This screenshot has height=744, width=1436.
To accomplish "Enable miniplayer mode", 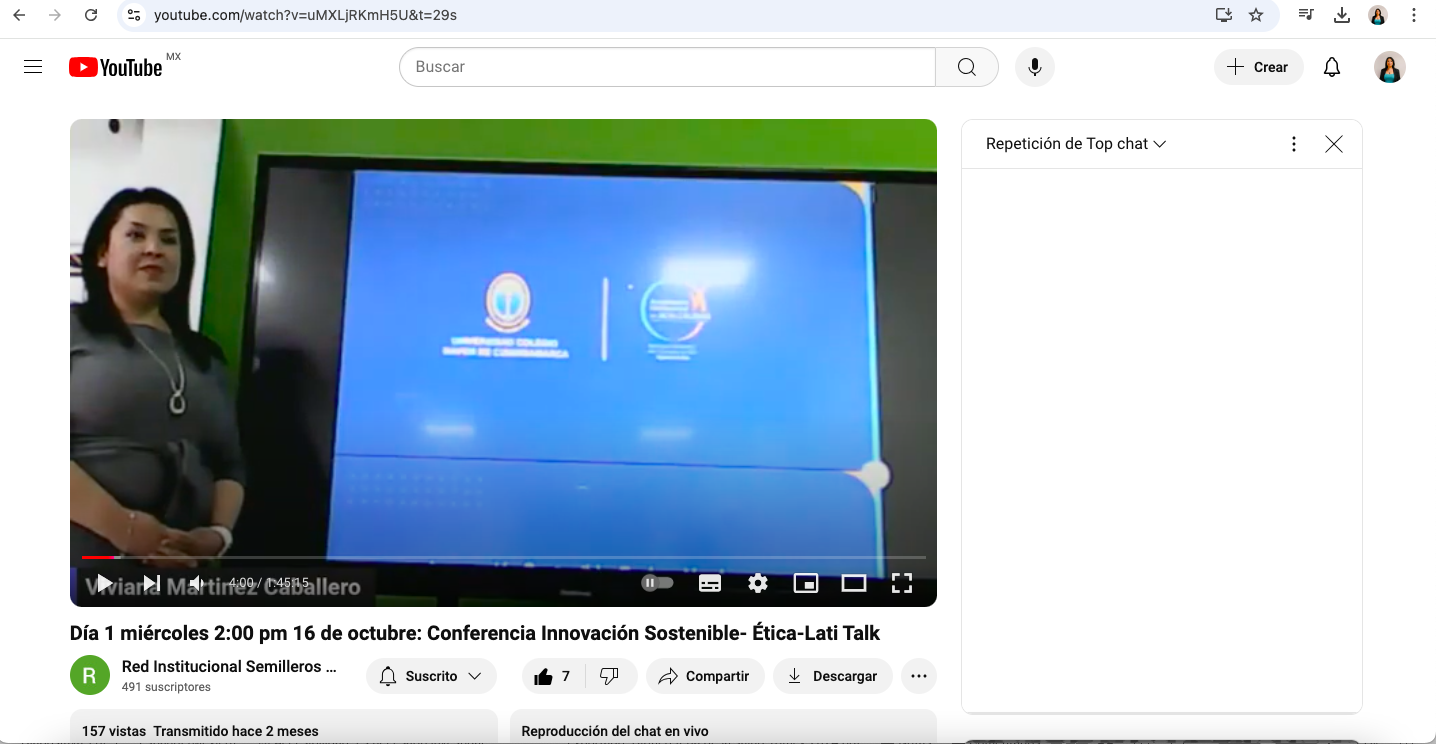I will point(806,583).
